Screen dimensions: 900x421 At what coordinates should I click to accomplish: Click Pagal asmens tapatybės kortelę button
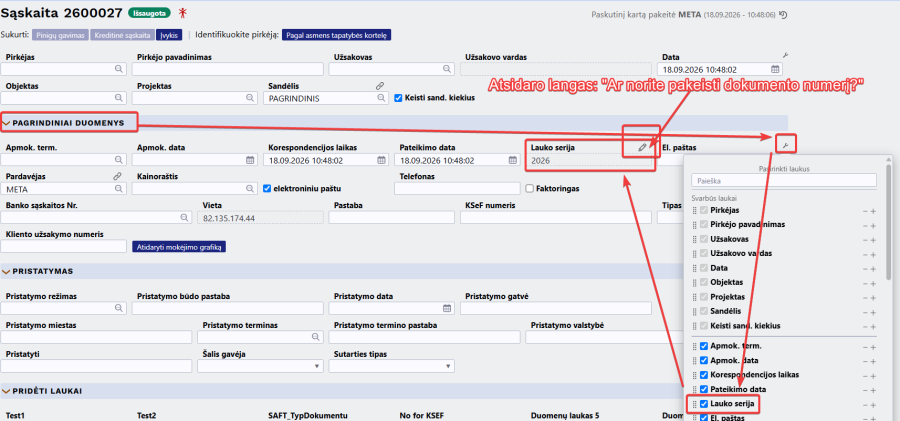(337, 35)
